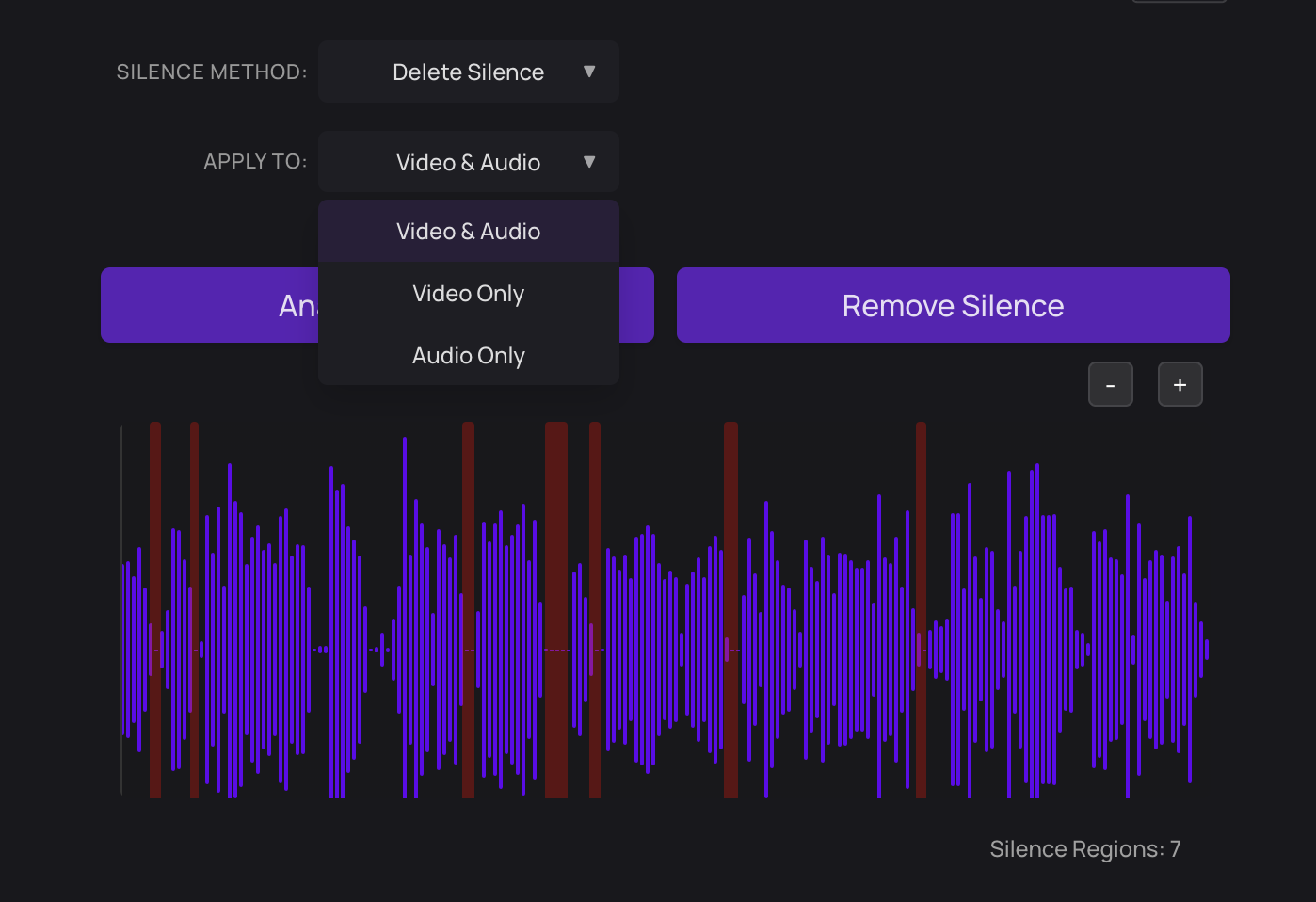
Task: Select "Video Only" from the open list
Action: pyautogui.click(x=468, y=293)
